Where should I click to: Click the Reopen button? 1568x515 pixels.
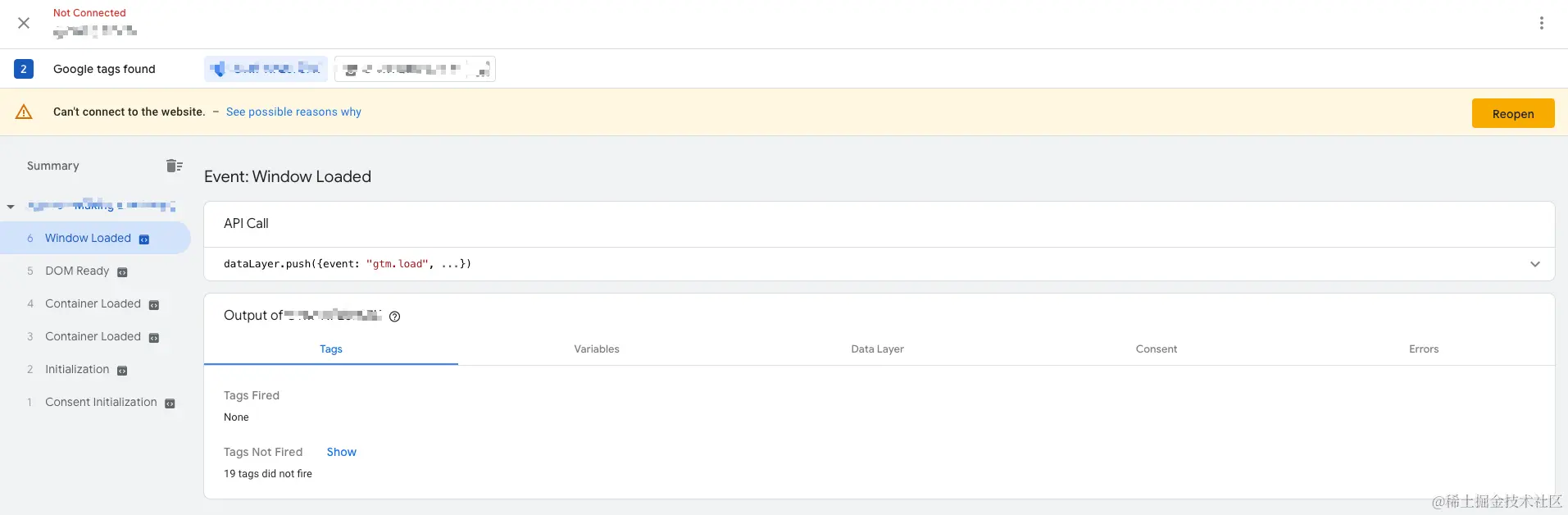(x=1512, y=113)
